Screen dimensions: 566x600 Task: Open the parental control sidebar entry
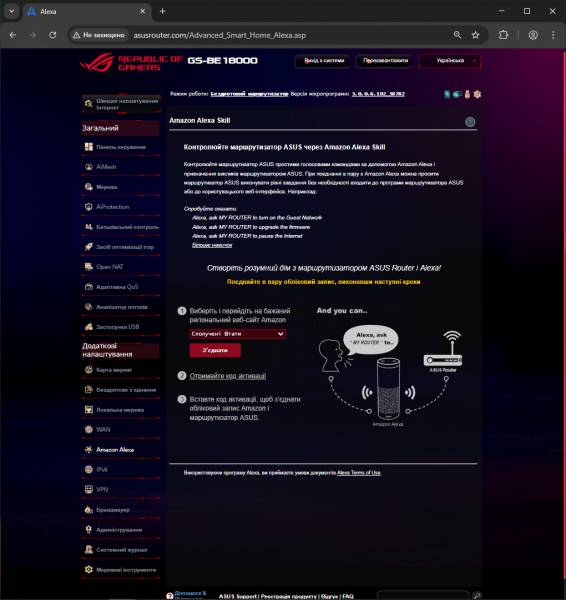121,227
